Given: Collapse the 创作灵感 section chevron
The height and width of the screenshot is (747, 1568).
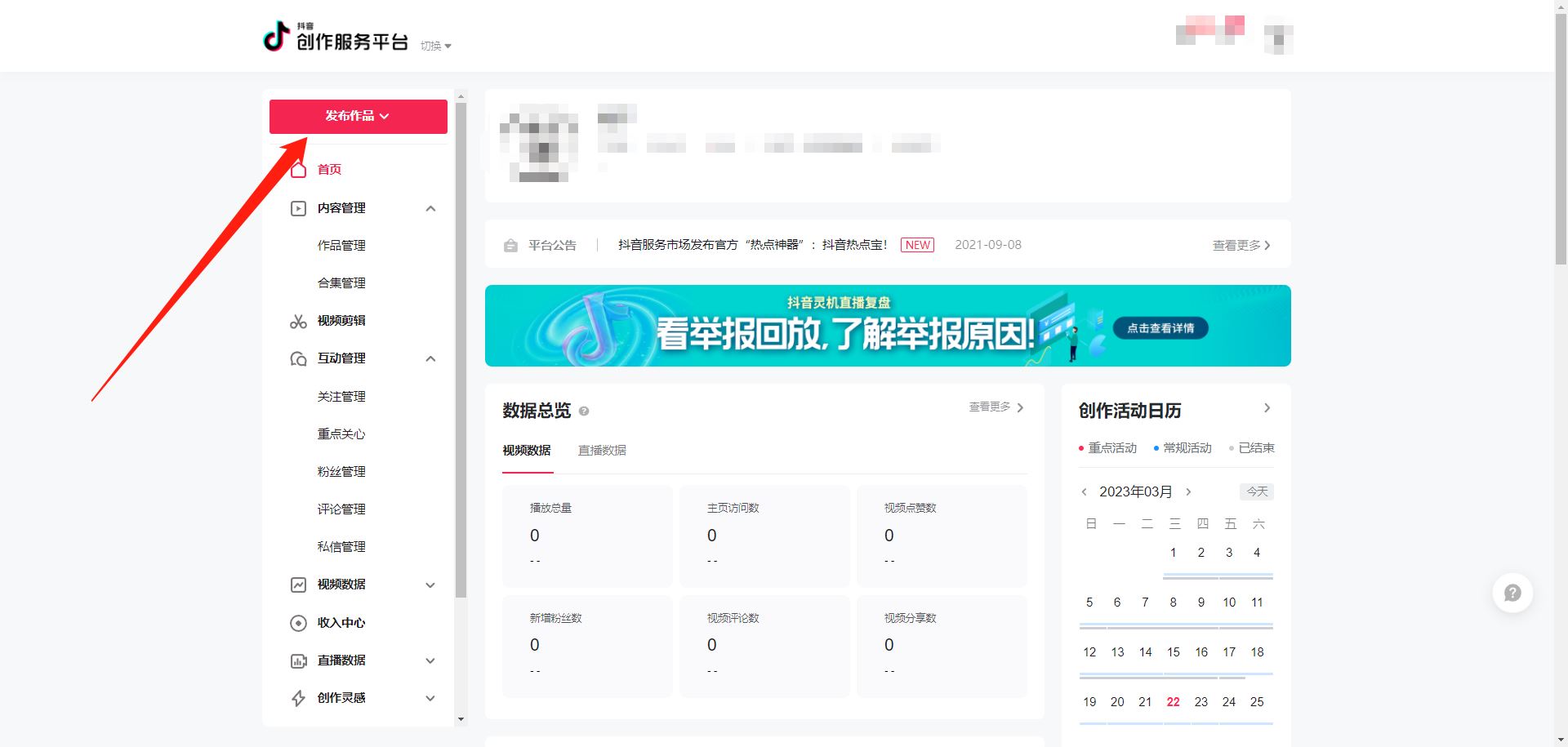Looking at the screenshot, I should tap(430, 698).
